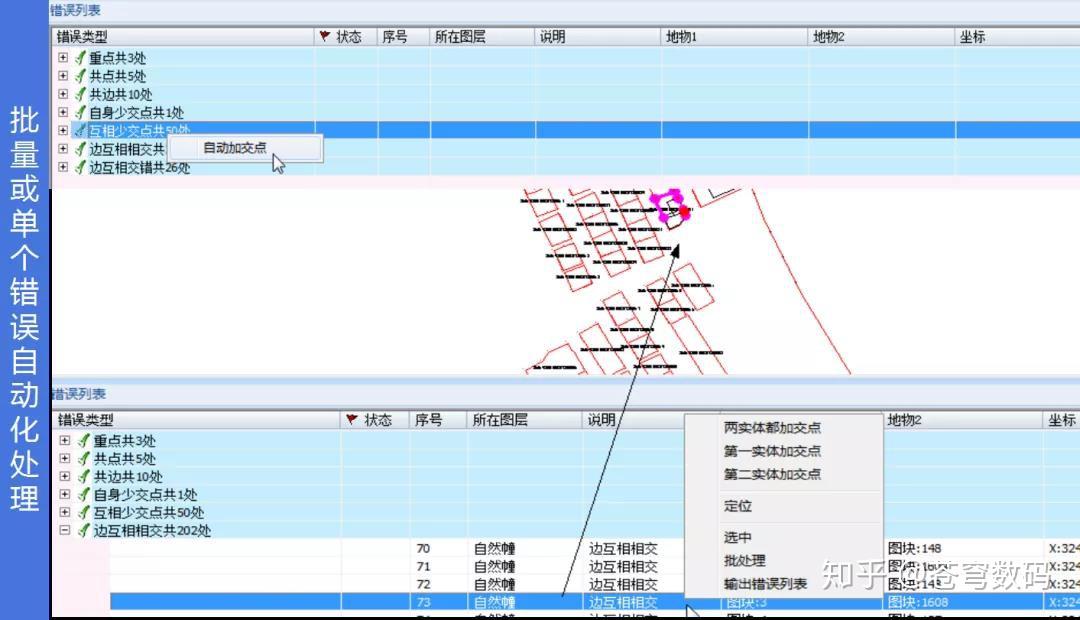Click red pin icon in lower 状态 header

[x=352, y=419]
